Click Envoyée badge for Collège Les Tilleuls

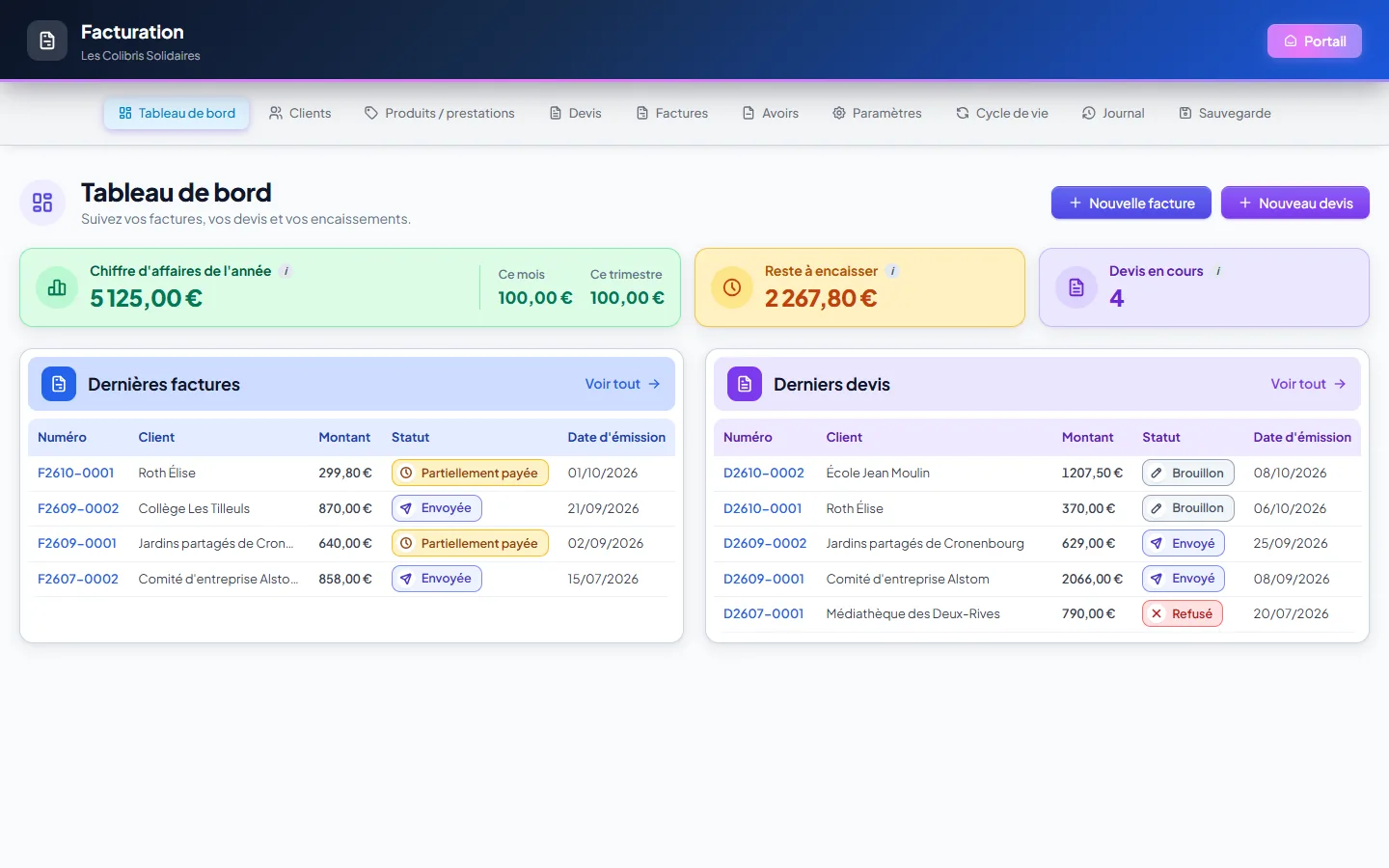[x=436, y=508]
